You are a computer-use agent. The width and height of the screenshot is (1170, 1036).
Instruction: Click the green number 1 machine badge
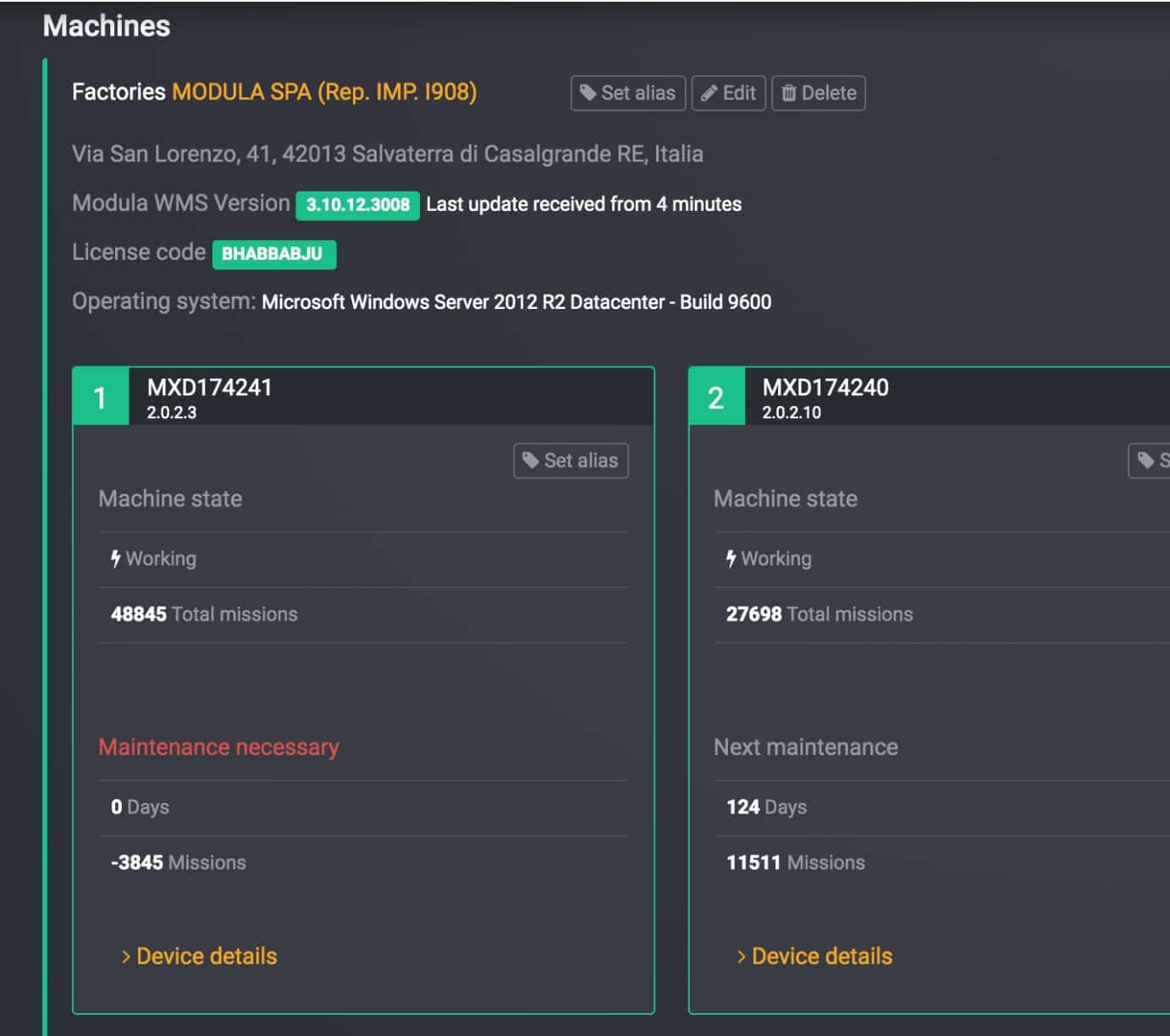tap(101, 397)
